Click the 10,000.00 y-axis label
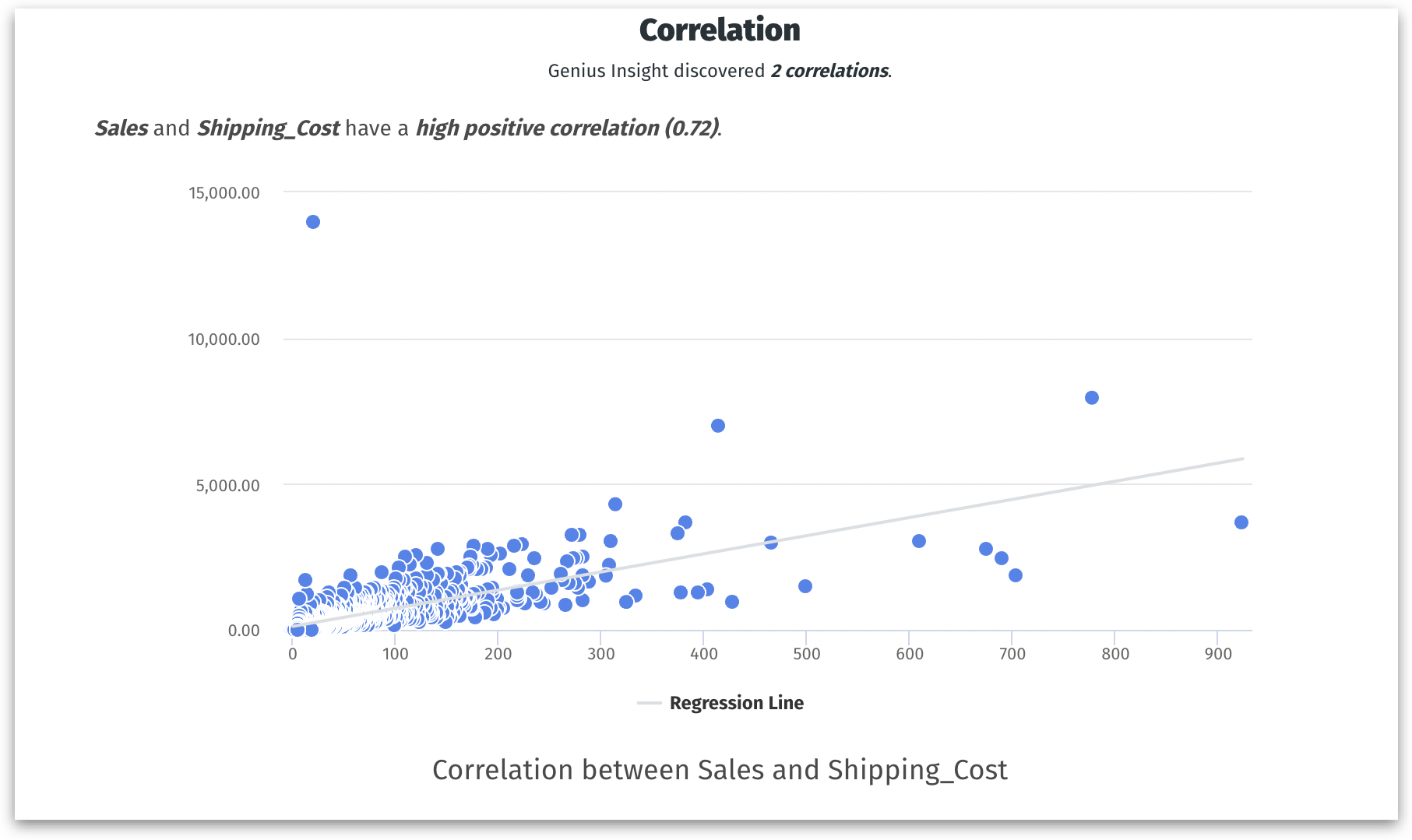The width and height of the screenshot is (1412, 840). [224, 339]
